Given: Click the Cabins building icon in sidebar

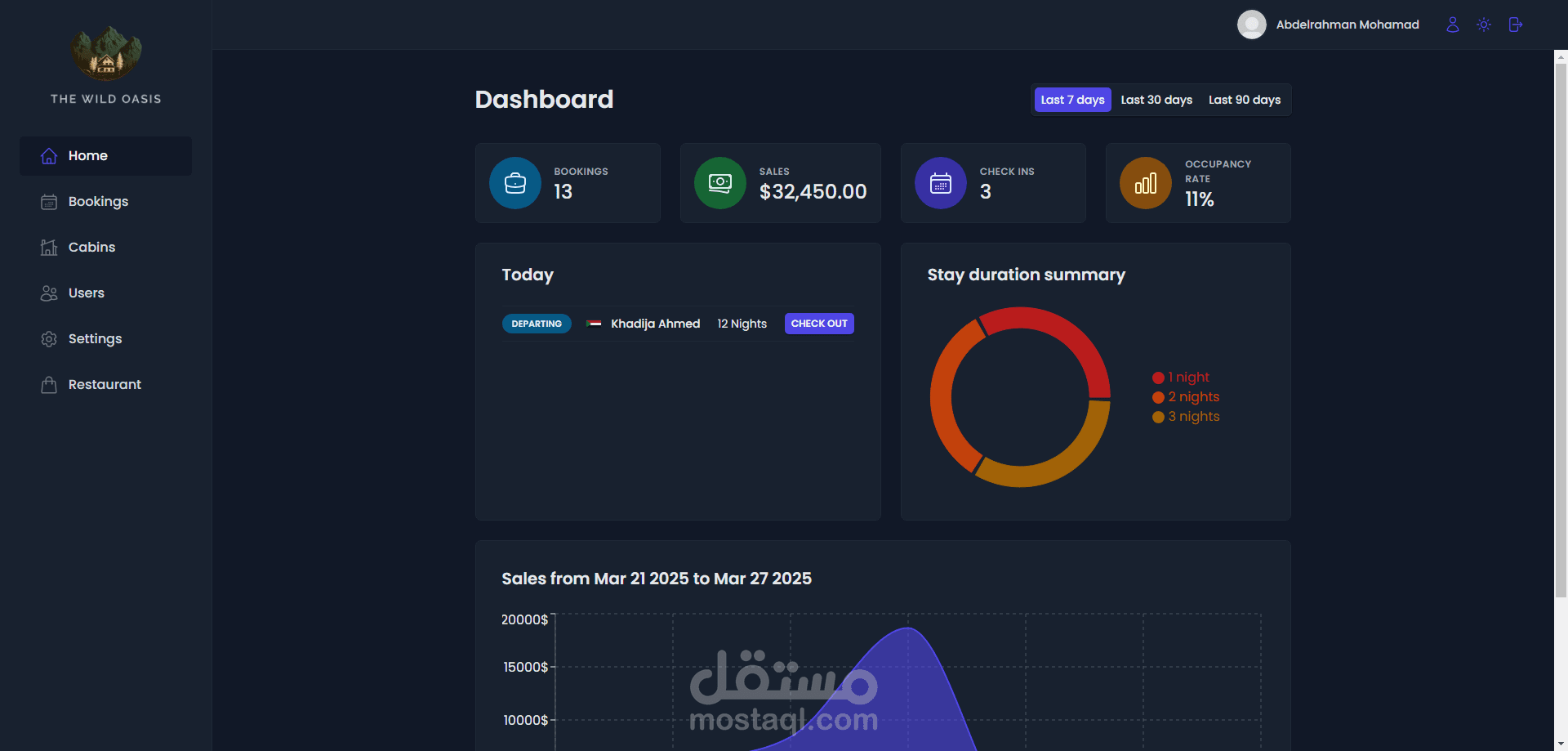Looking at the screenshot, I should coord(49,248).
